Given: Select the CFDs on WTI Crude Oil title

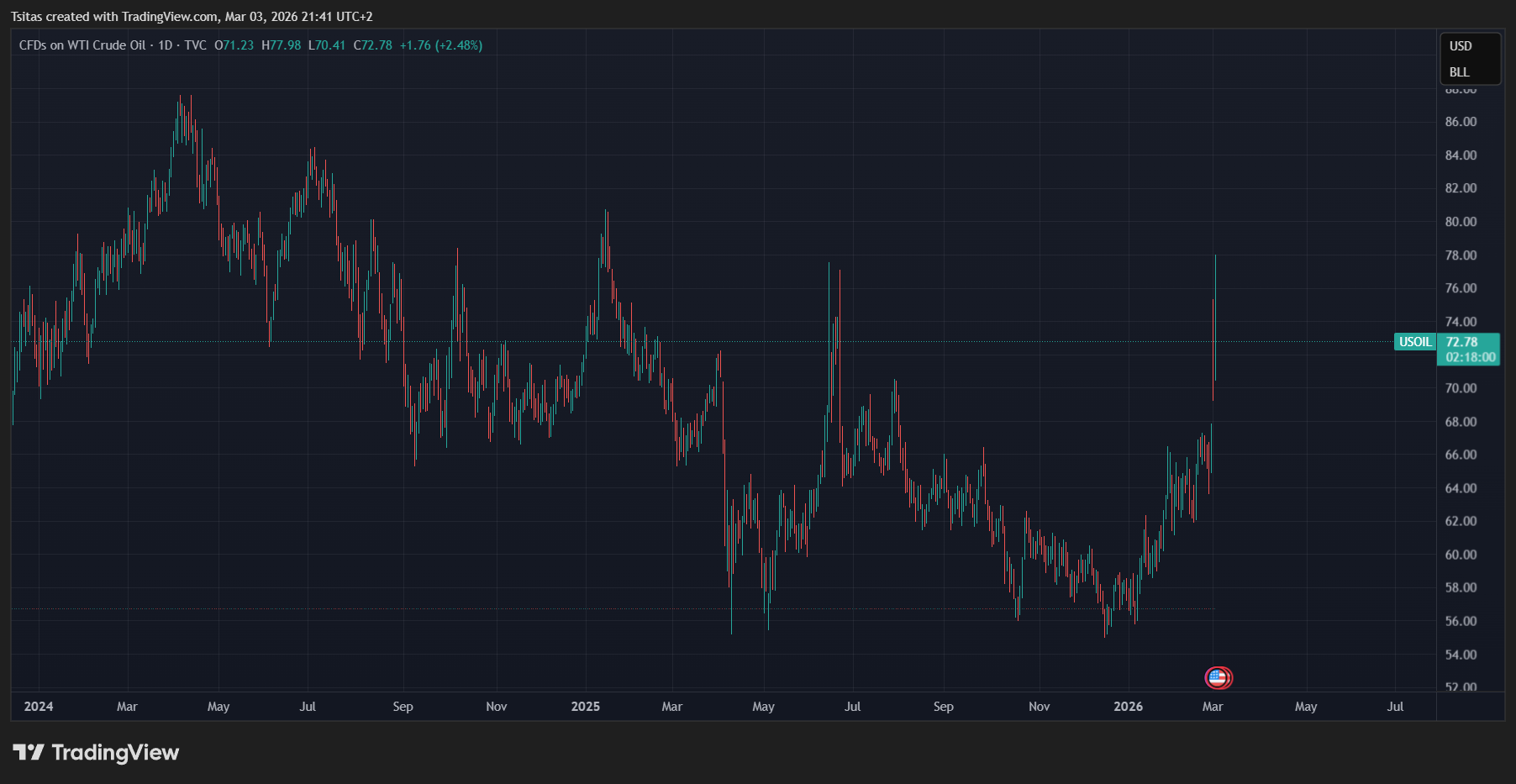Looking at the screenshot, I should point(82,45).
